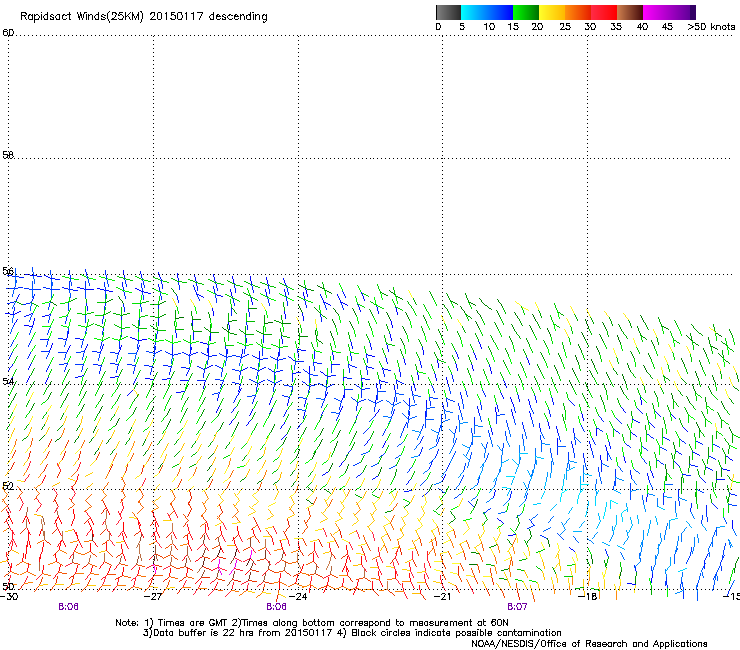Select the green 15-20 knots legend segment

[526, 12]
